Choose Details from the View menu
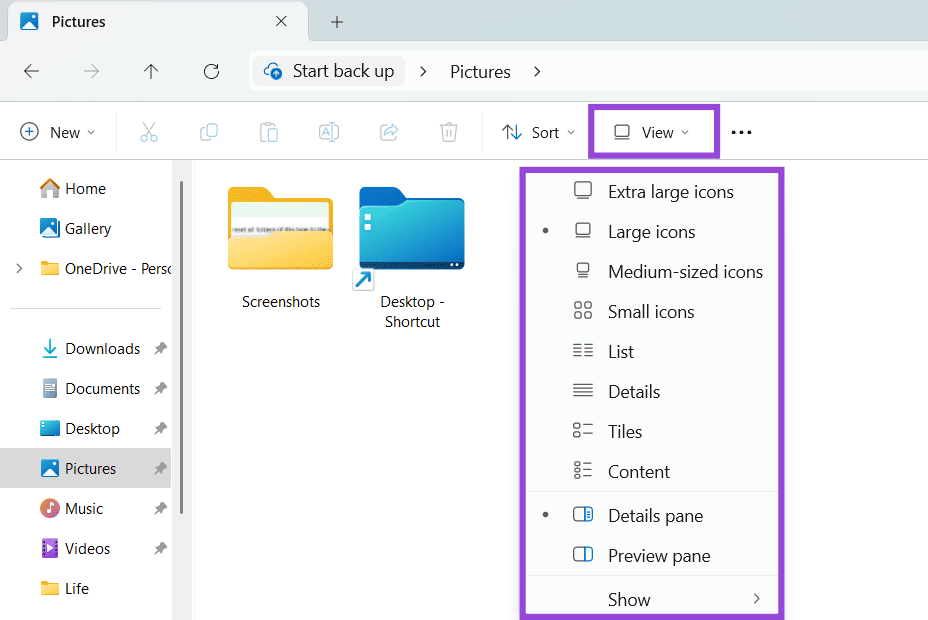The image size is (928, 620). (634, 392)
